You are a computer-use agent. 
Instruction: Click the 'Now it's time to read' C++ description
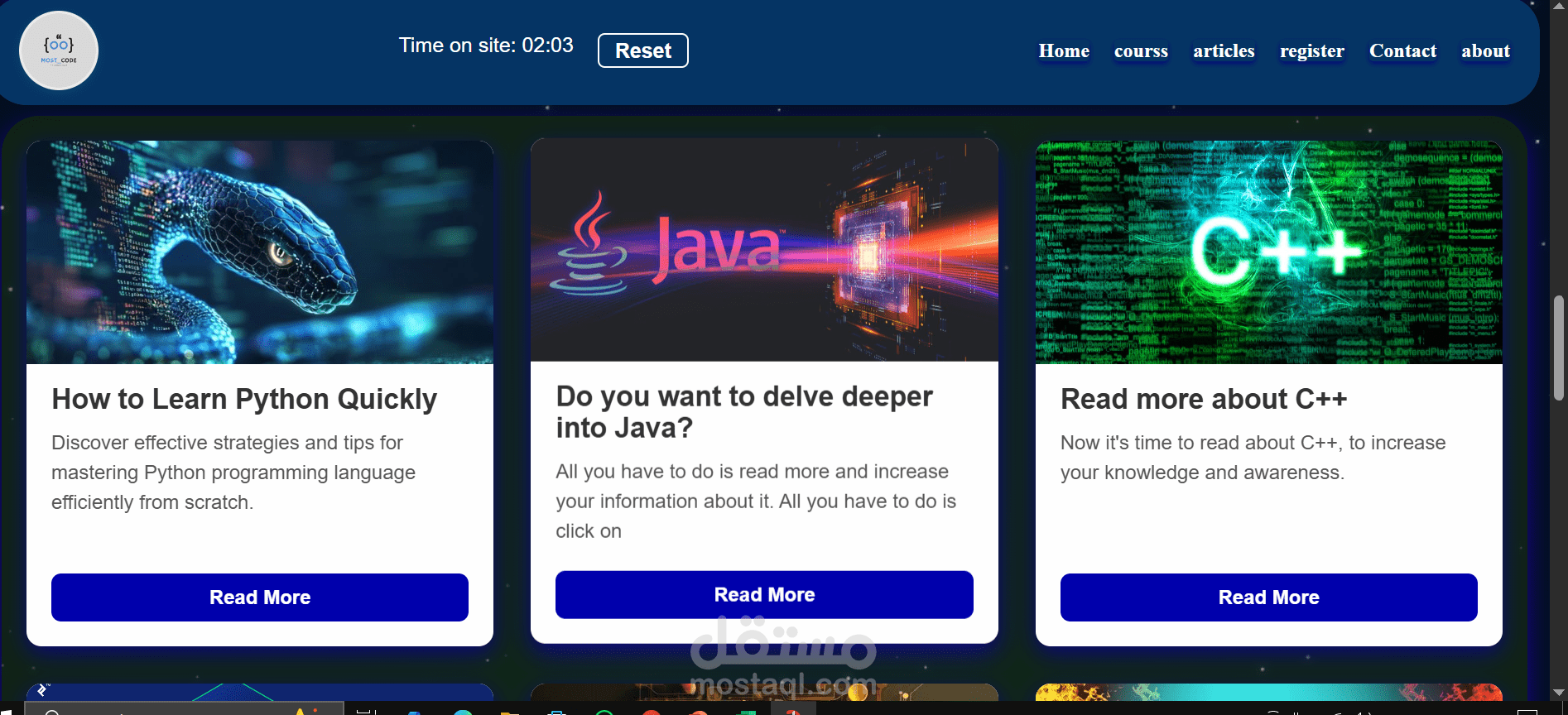coord(1253,458)
